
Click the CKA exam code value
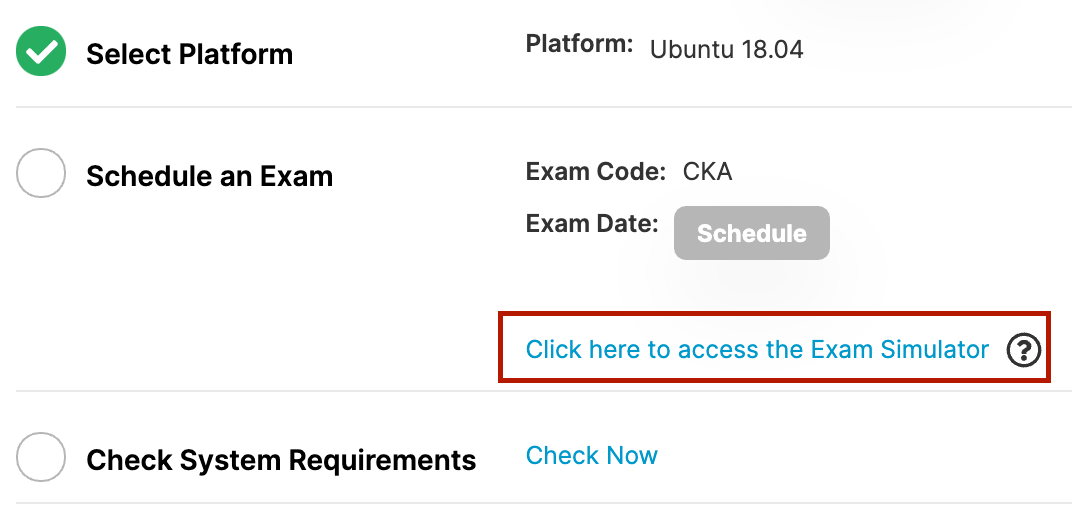pyautogui.click(x=707, y=171)
